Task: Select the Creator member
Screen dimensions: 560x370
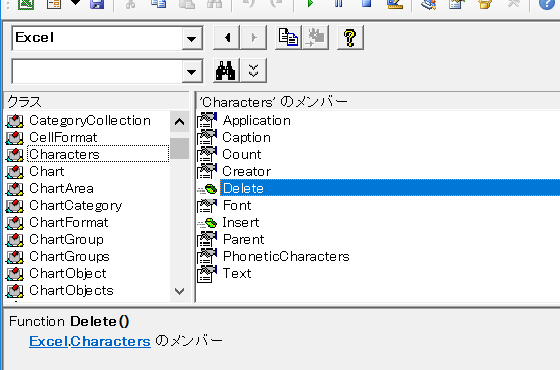Action: [246, 171]
